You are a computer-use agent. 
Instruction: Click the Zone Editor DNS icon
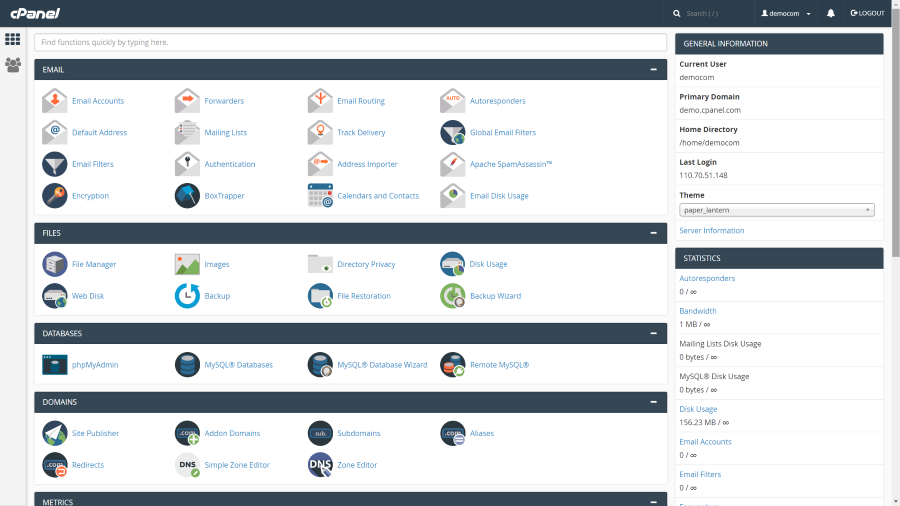[320, 465]
